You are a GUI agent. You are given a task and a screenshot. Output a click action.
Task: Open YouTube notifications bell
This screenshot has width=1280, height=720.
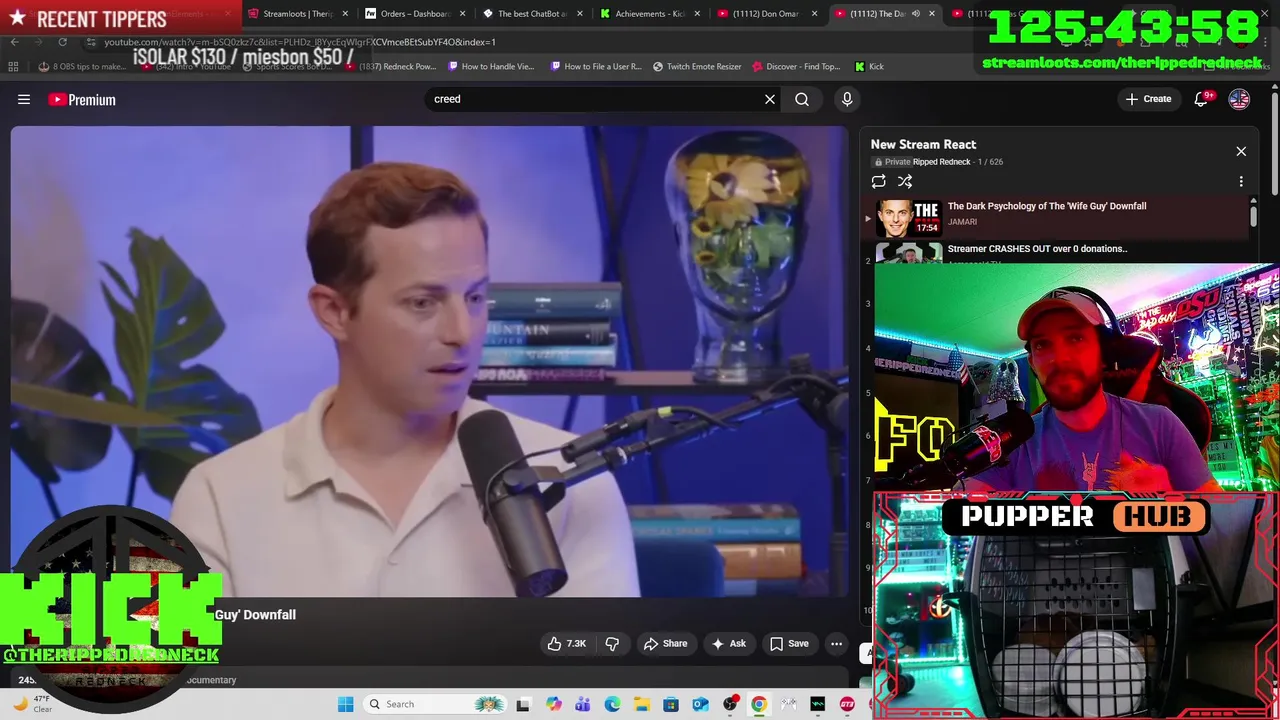(1201, 99)
